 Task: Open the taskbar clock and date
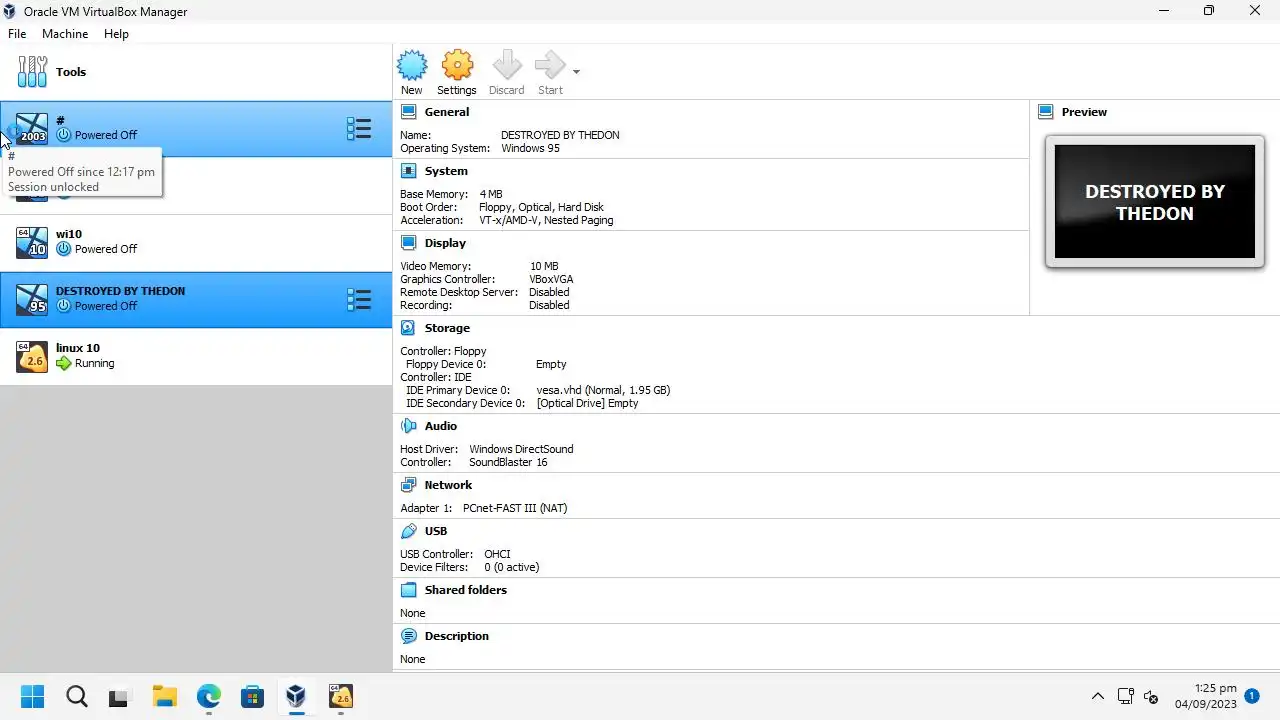tap(1206, 696)
